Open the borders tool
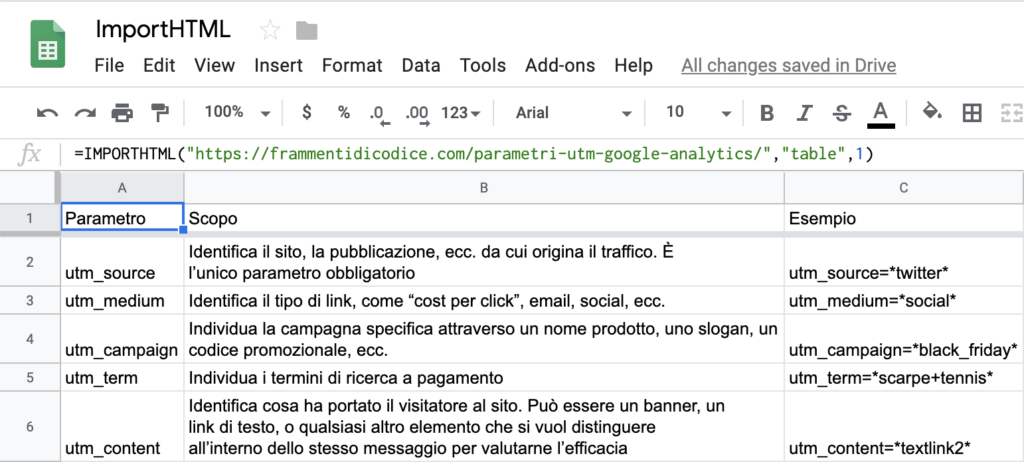 point(972,114)
